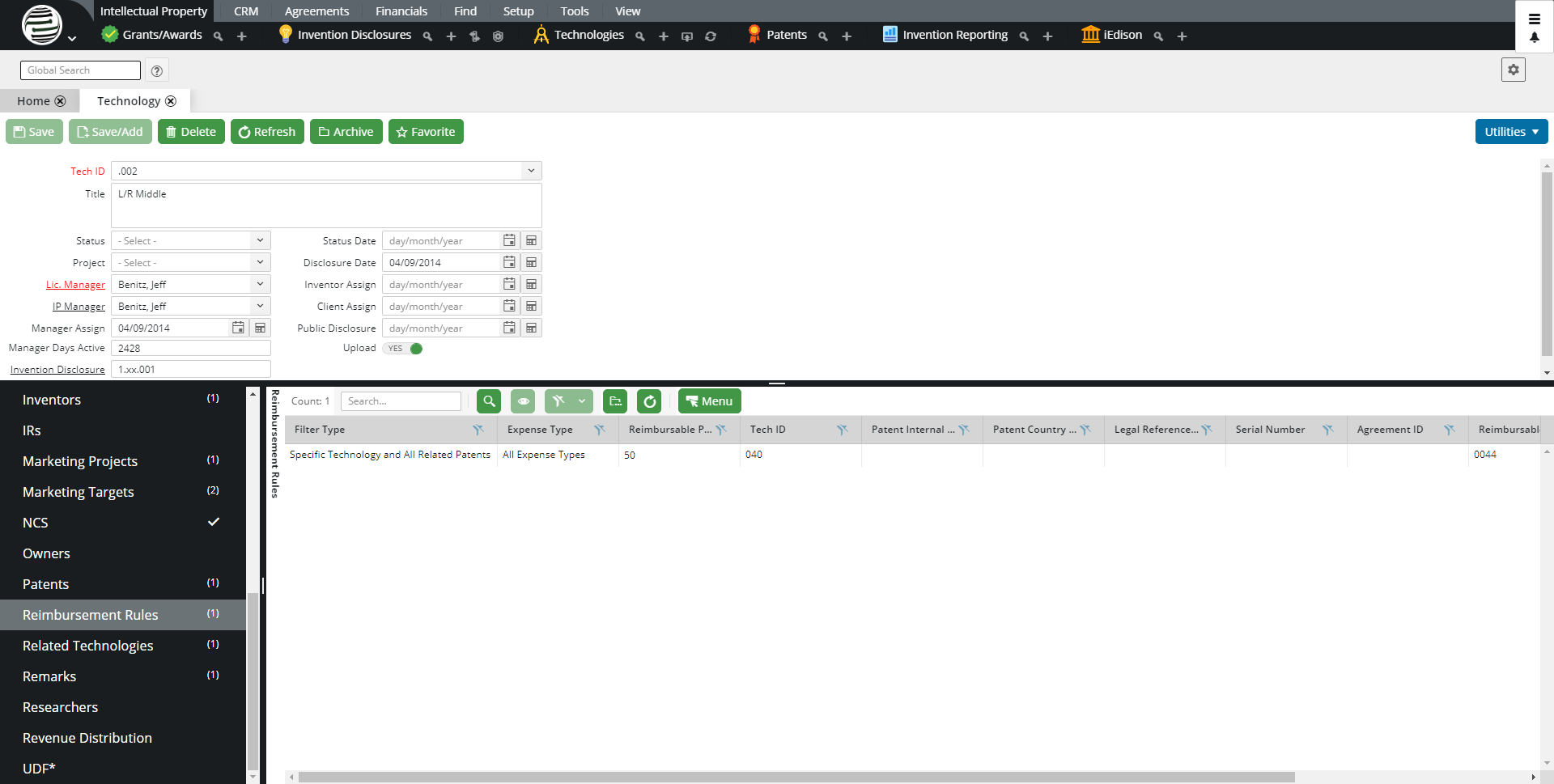The height and width of the screenshot is (784, 1554).
Task: Open the Status dropdown
Action: point(259,240)
